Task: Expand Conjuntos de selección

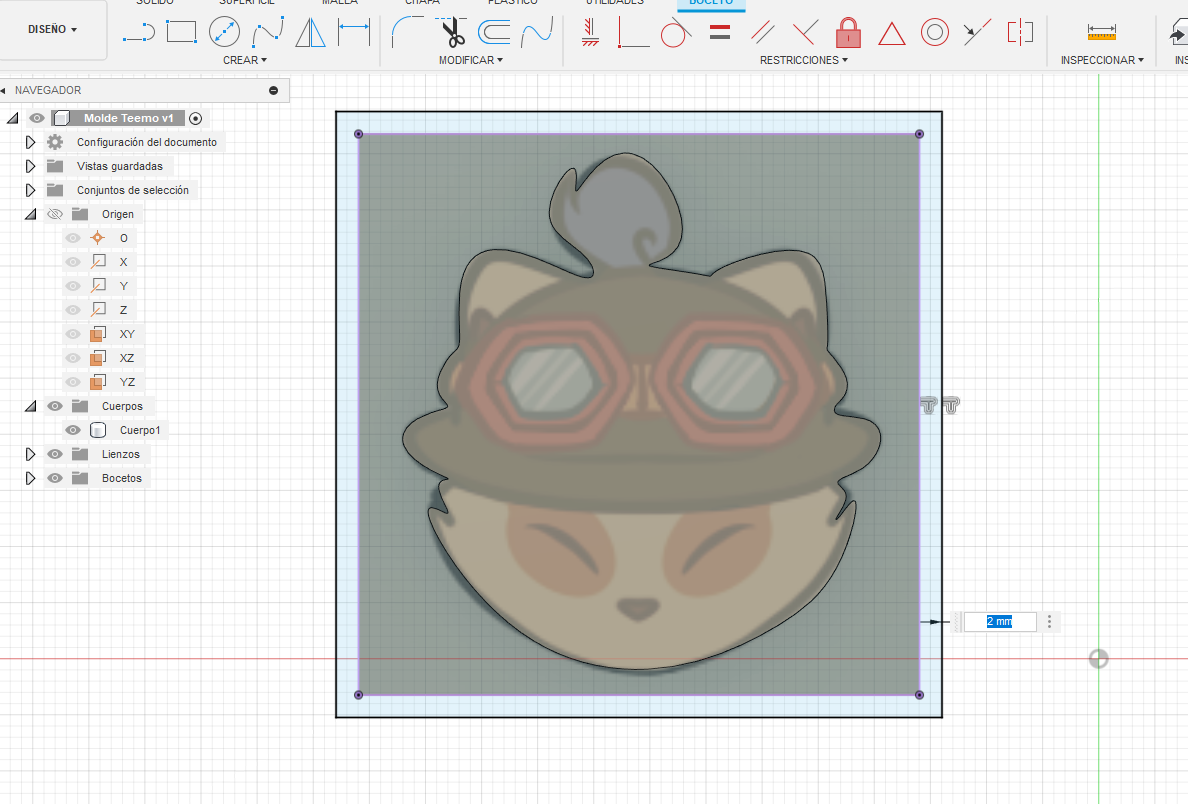Action: click(30, 190)
